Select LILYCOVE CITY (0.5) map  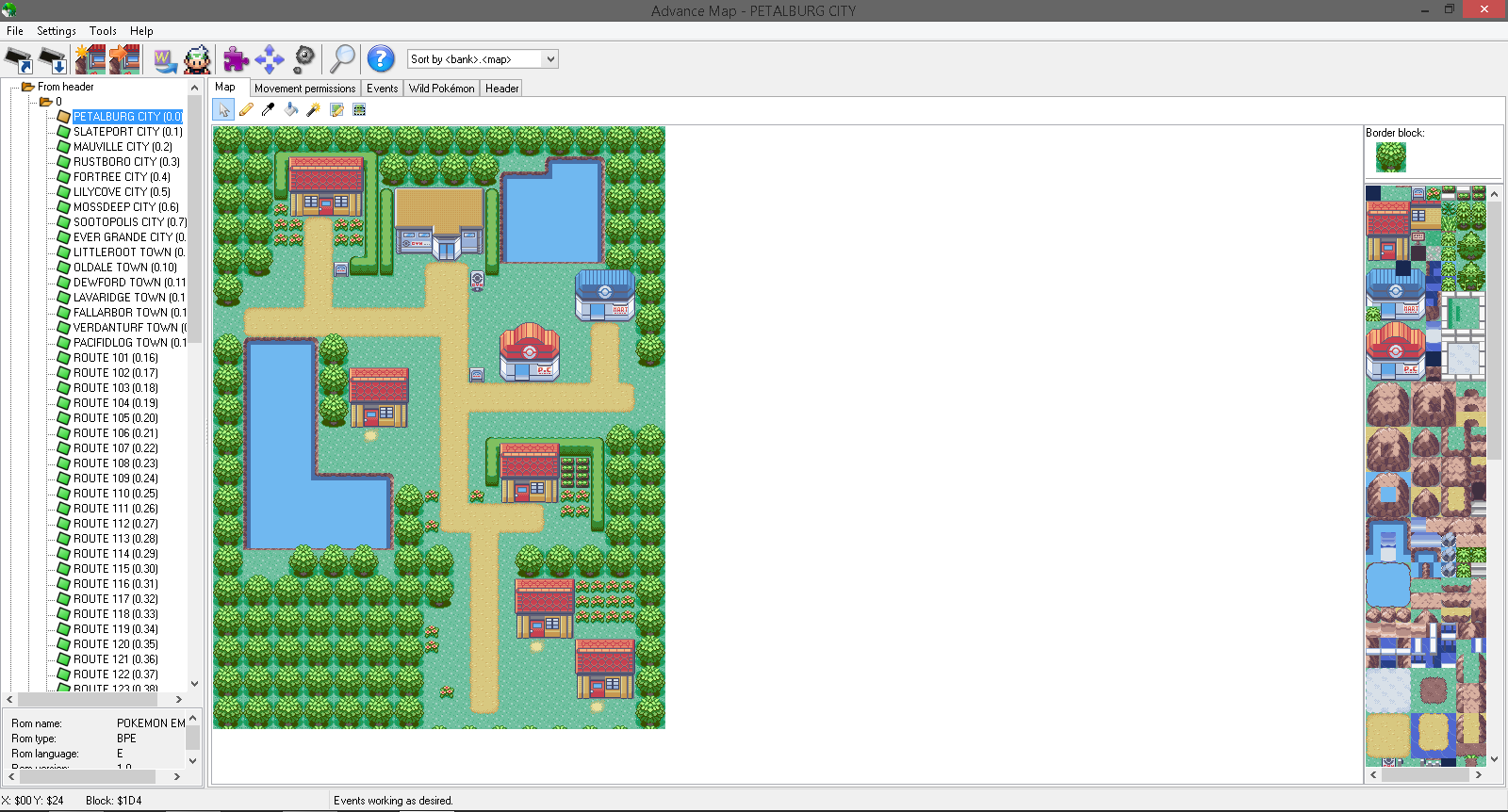pos(123,192)
